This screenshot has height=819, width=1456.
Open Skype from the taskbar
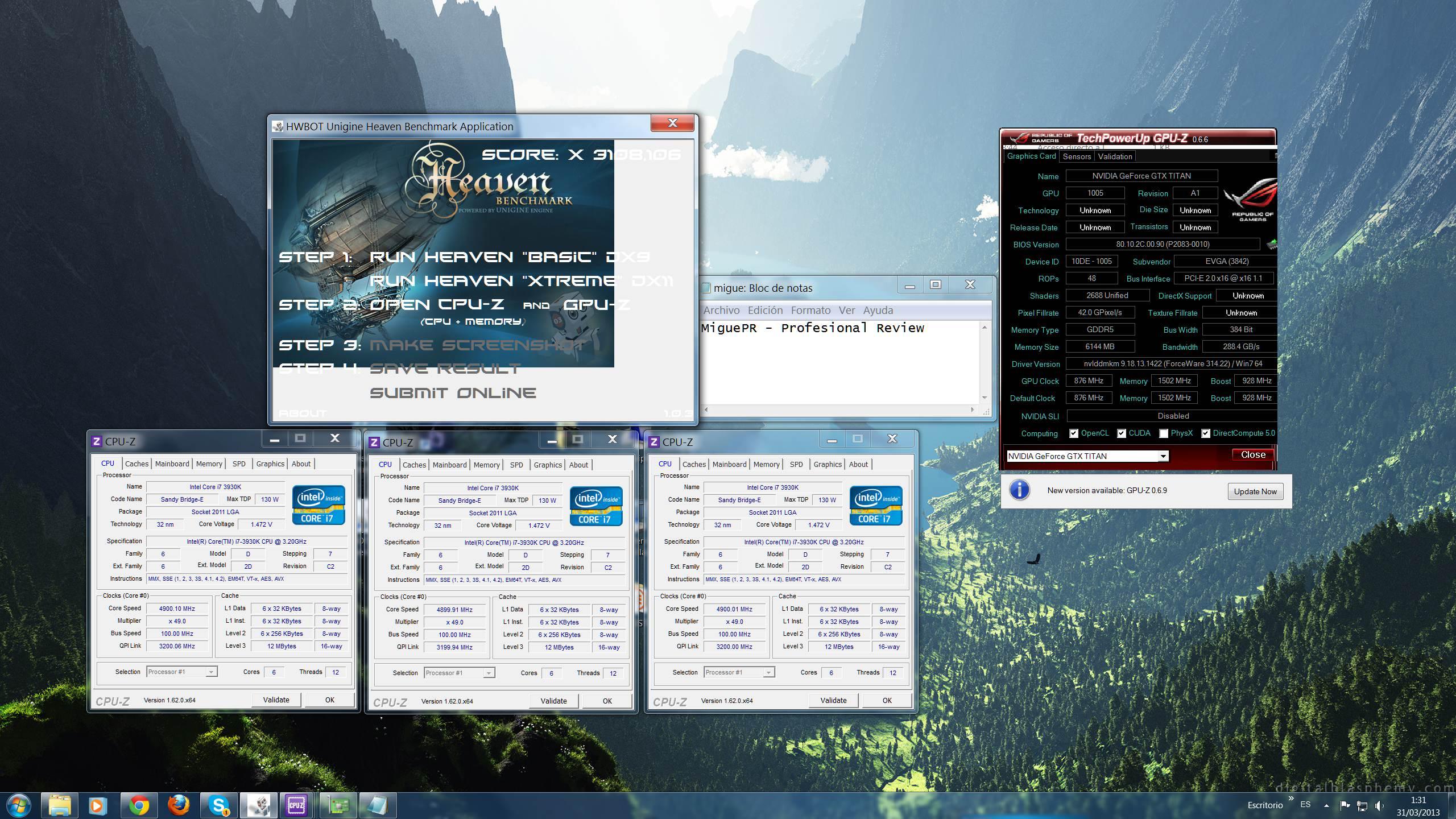pos(218,805)
